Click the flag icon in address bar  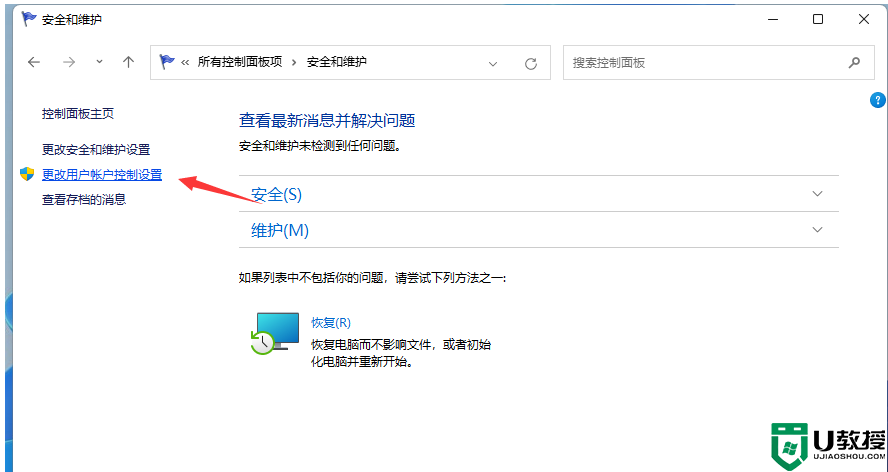coord(168,62)
